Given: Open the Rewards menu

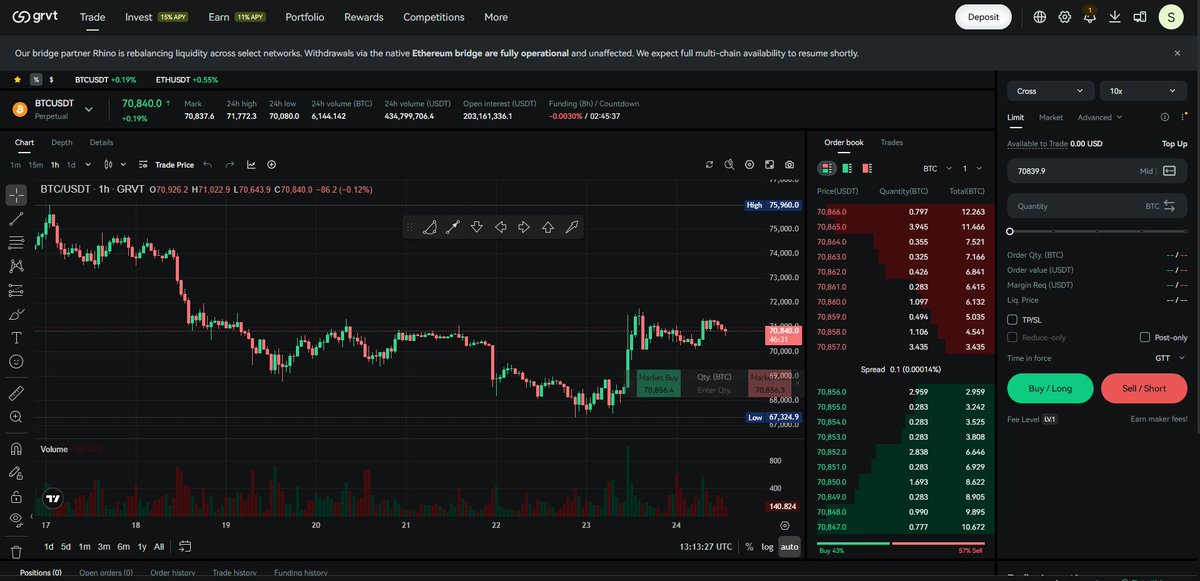Looking at the screenshot, I should point(363,17).
